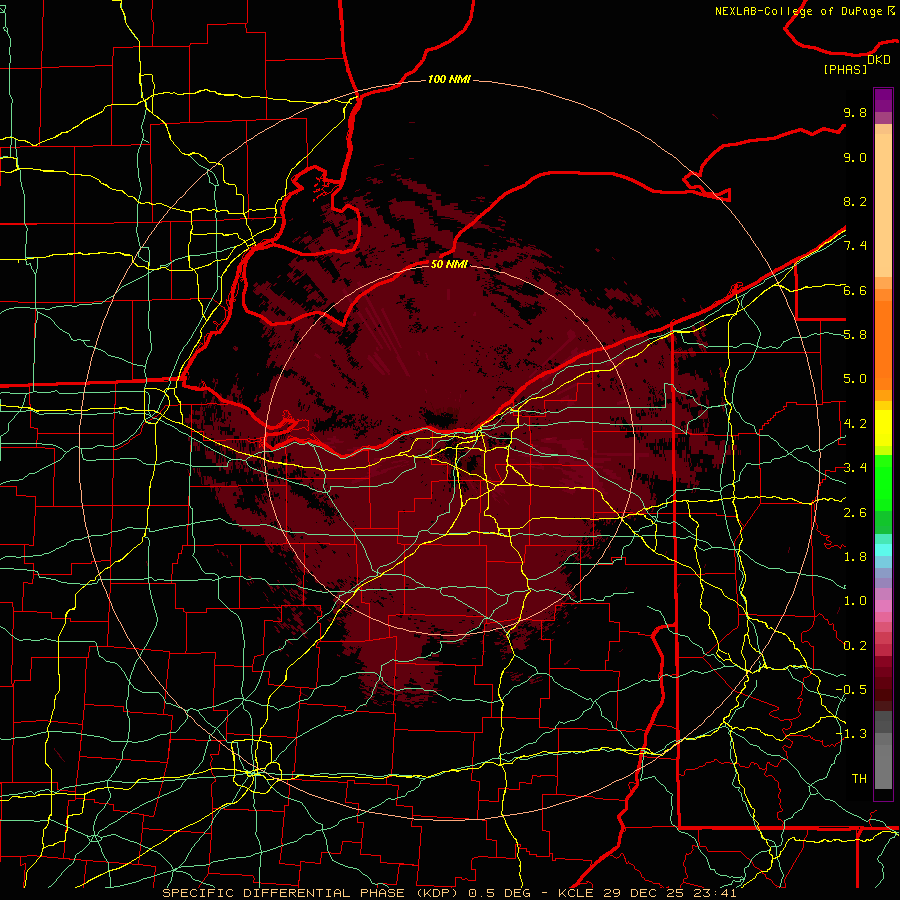The image size is (900, 900).
Task: Click the 7.4 scale value
Action: click(855, 246)
